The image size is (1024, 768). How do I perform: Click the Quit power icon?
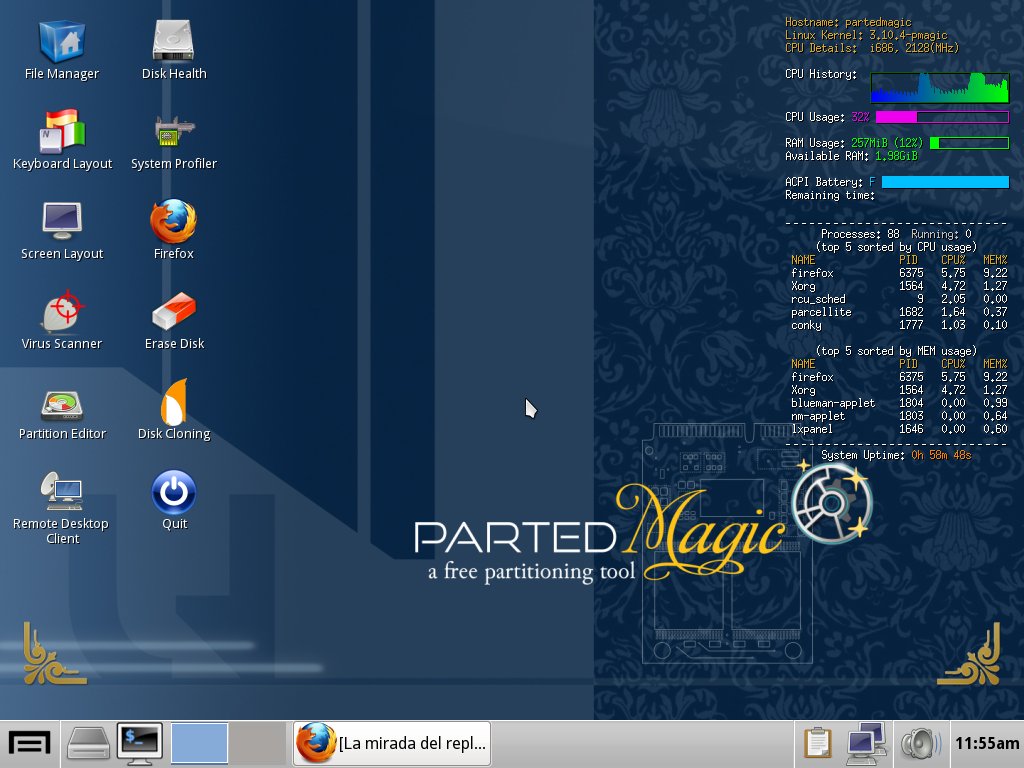coord(174,492)
